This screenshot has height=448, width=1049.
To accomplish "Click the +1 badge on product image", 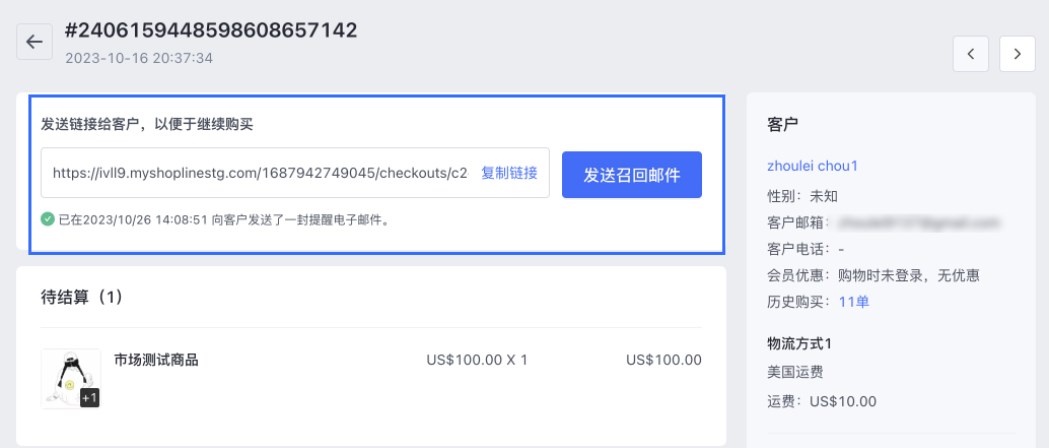I will (x=89, y=398).
